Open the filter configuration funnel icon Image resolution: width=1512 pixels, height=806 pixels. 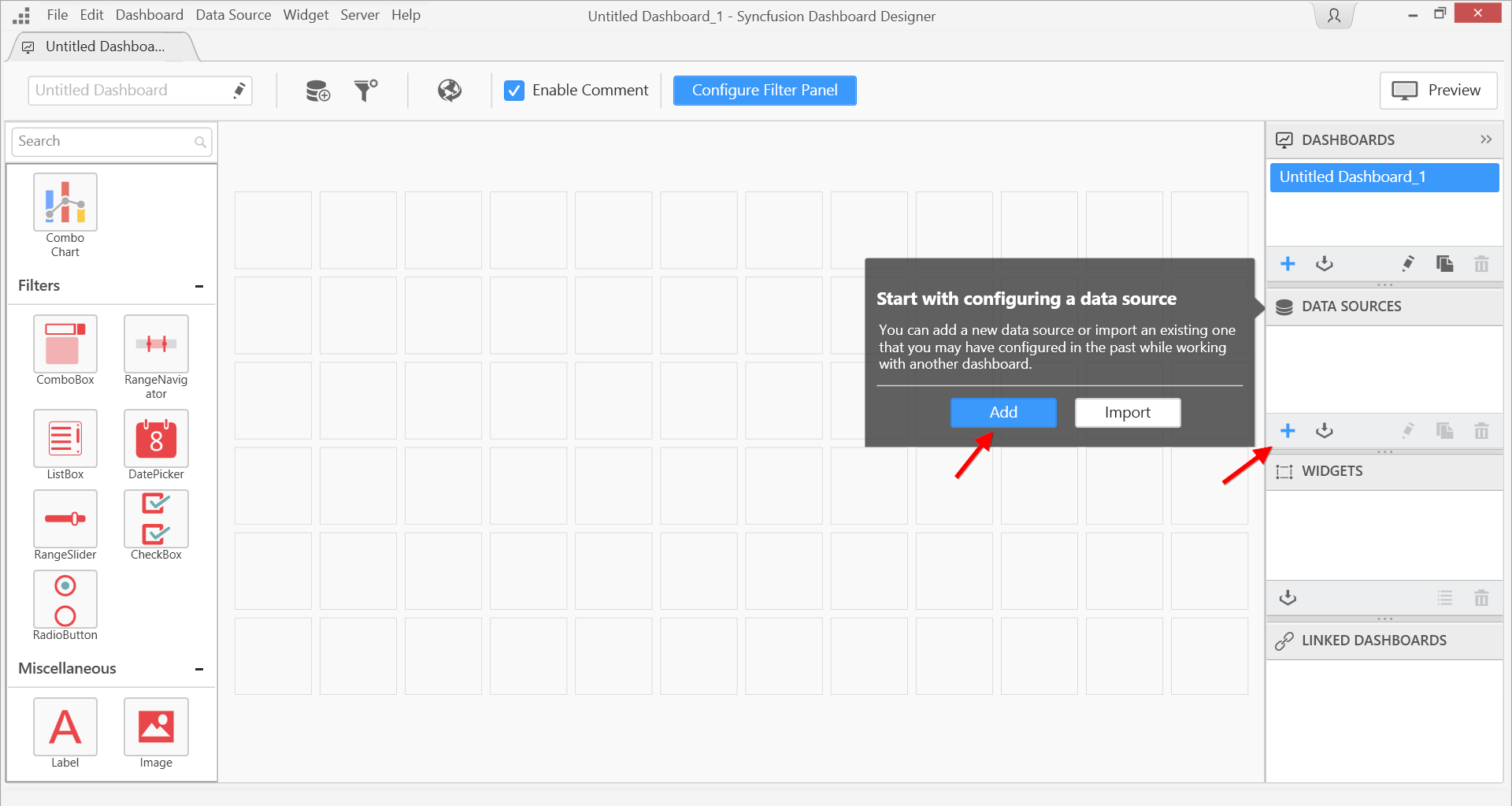(x=365, y=91)
